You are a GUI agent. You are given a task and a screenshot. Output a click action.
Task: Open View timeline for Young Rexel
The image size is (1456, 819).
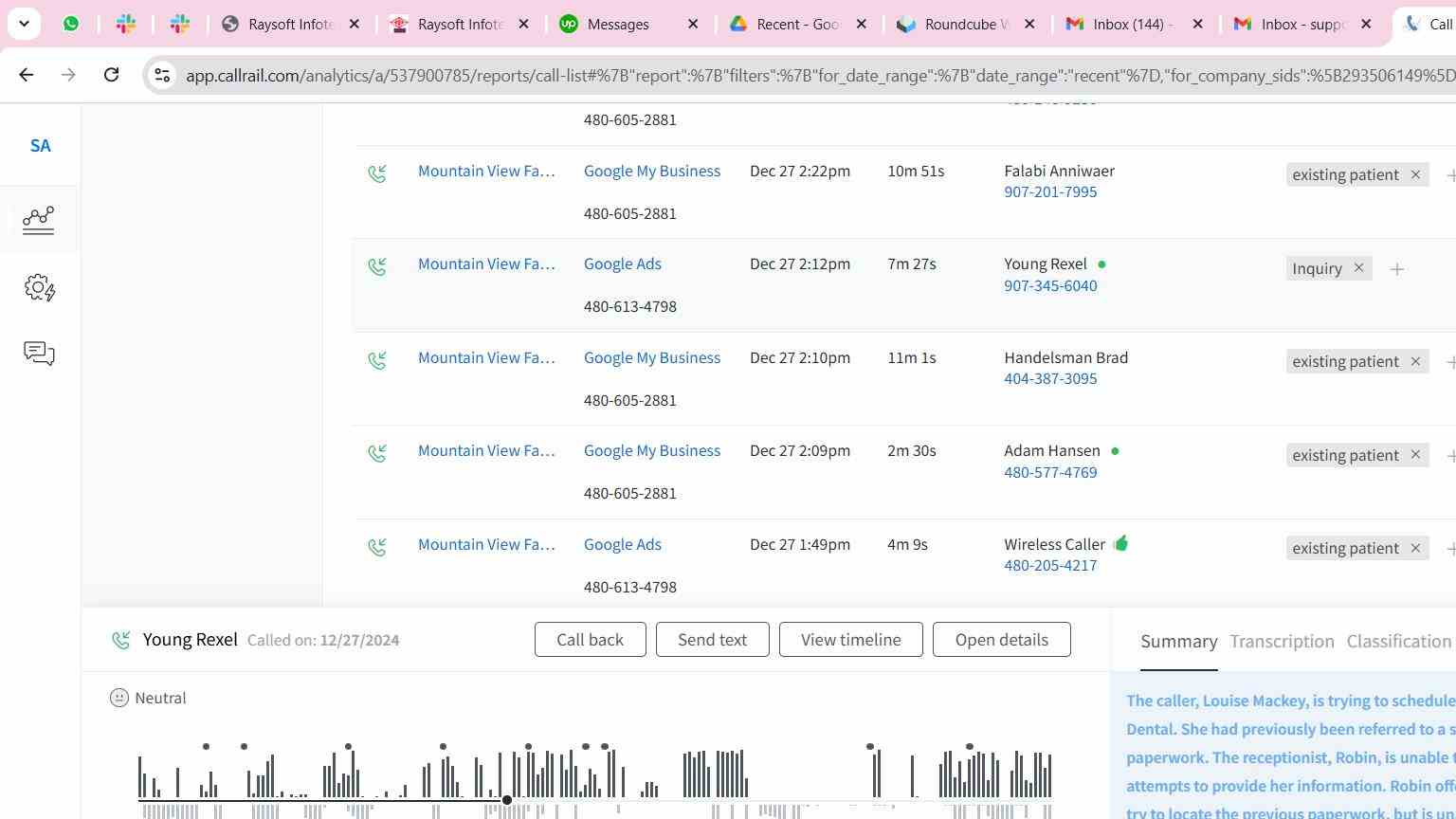(x=850, y=640)
